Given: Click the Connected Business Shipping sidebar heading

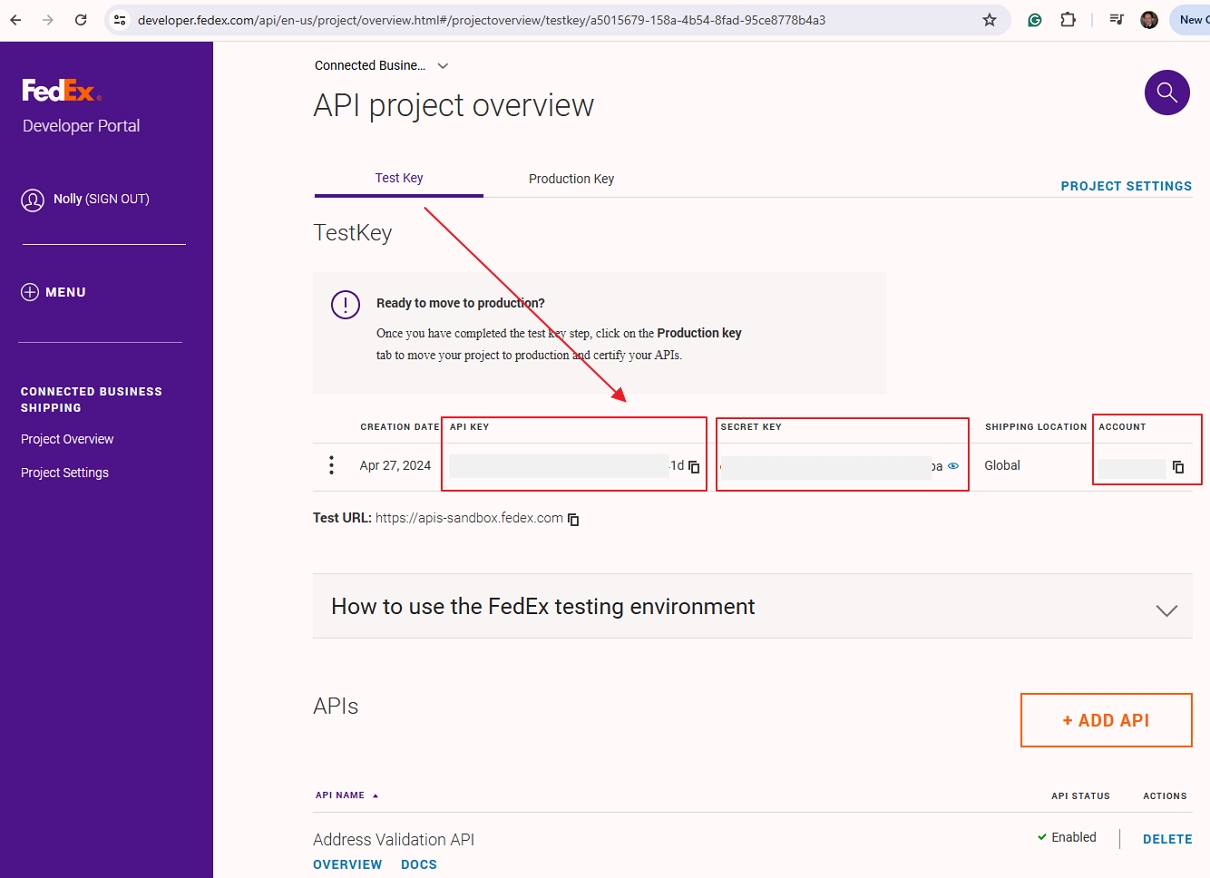Looking at the screenshot, I should [91, 400].
